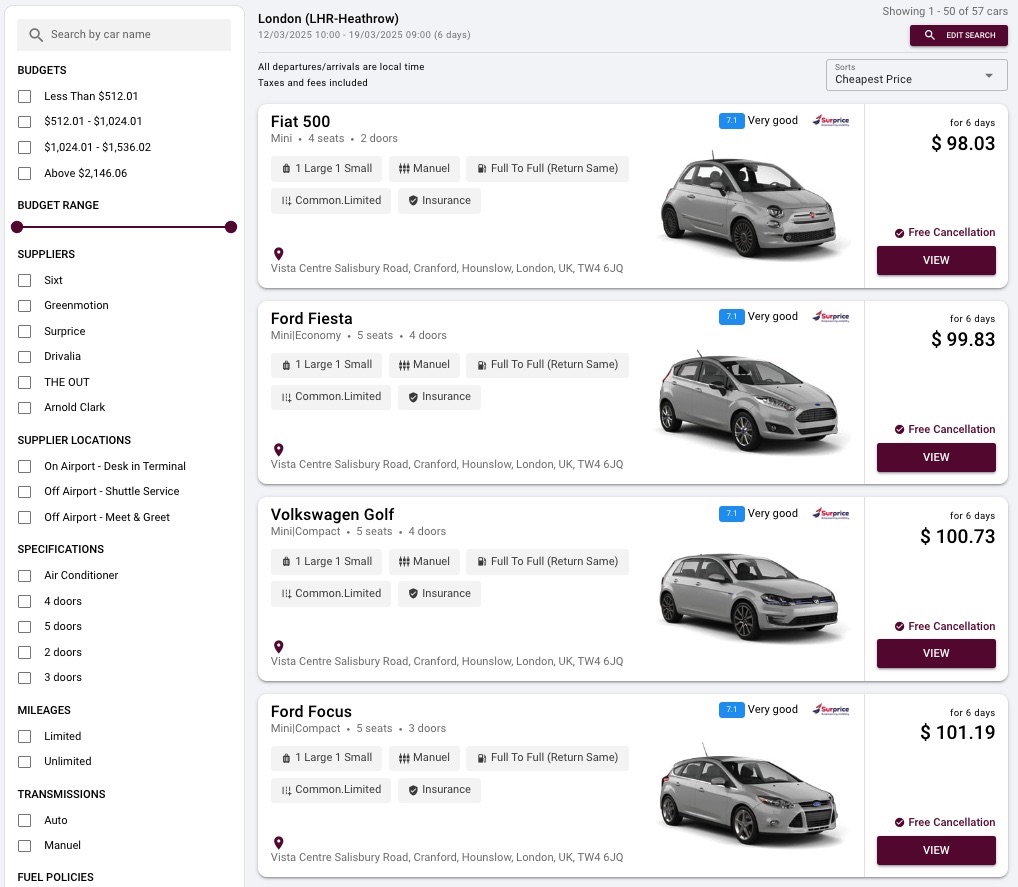Click the Surprice logo on Ford Fiesta card

click(831, 317)
